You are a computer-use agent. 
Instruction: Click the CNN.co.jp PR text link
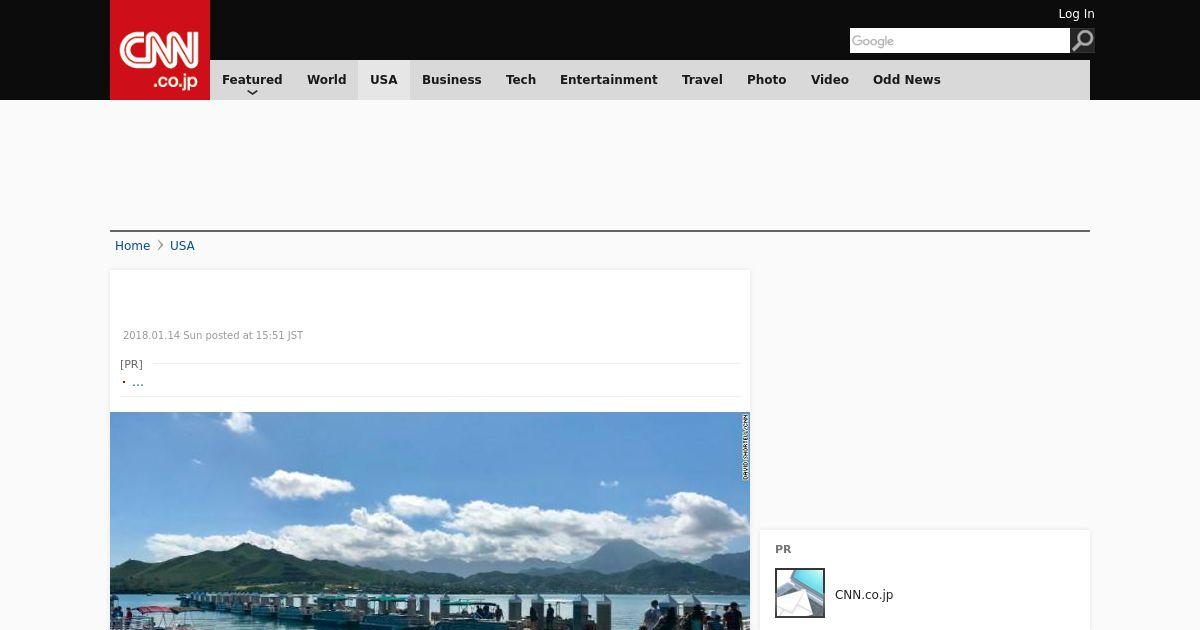pos(864,595)
